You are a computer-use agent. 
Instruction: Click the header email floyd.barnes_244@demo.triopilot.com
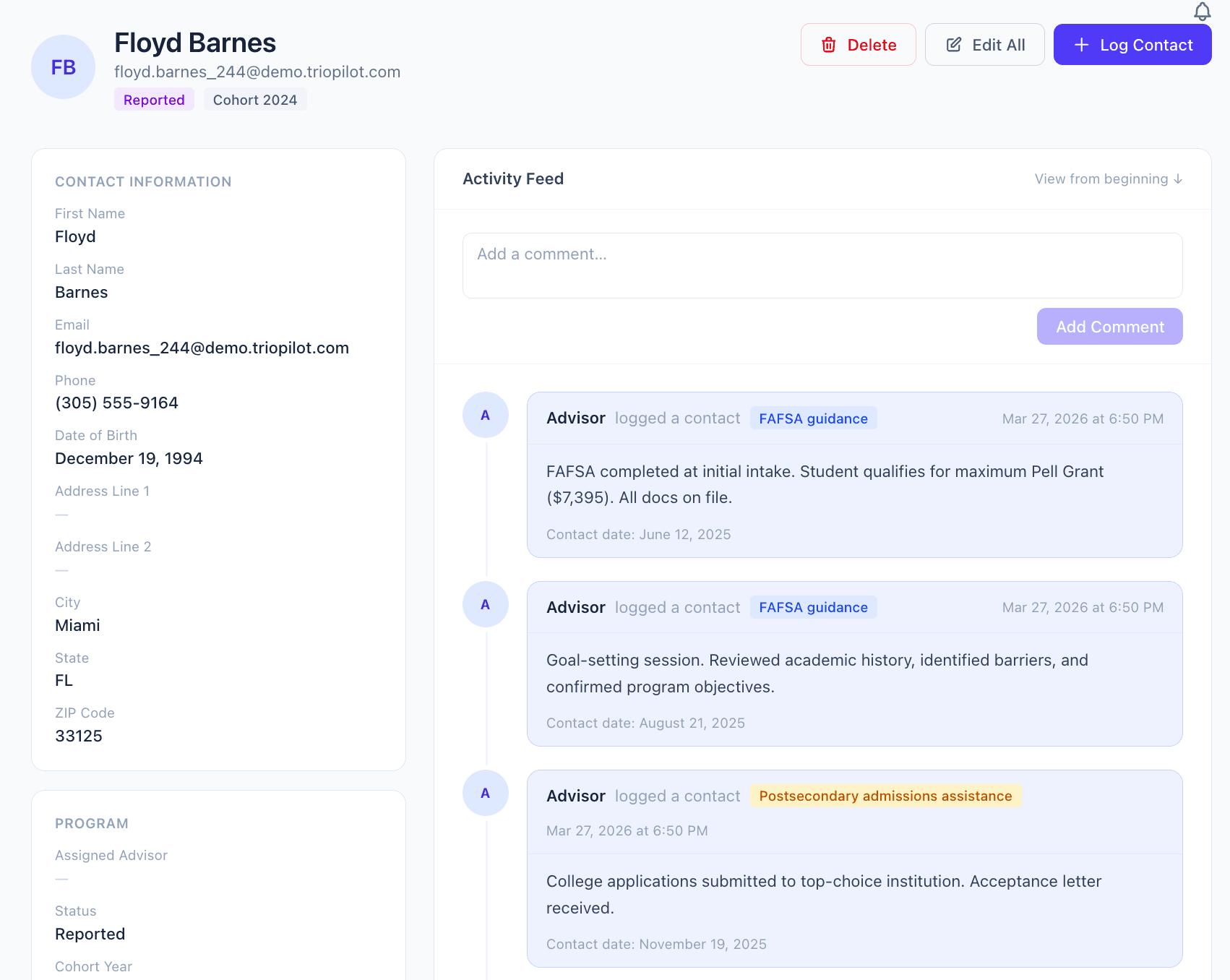click(x=257, y=72)
